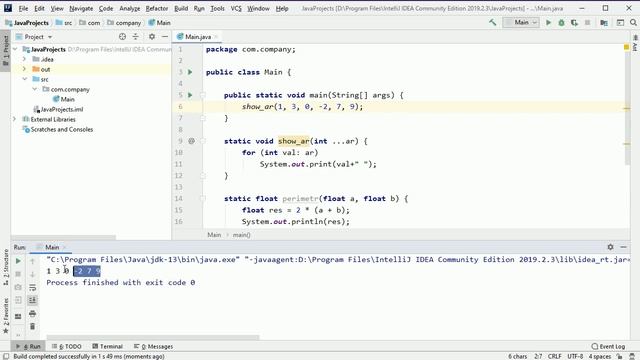Open the 6: TODO tool tab
This screenshot has height=360, width=640.
[x=67, y=347]
